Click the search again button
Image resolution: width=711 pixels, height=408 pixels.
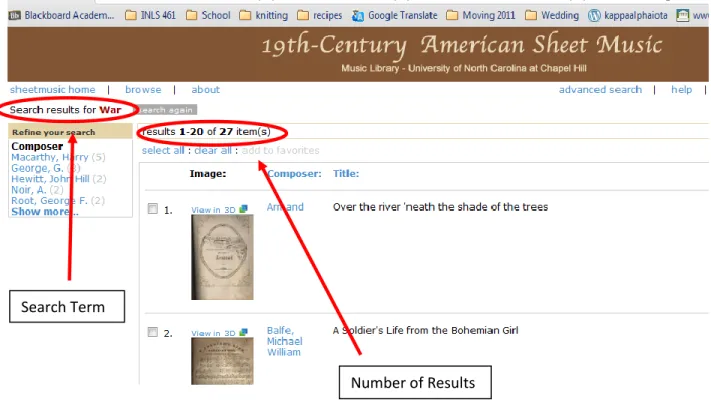[166, 110]
